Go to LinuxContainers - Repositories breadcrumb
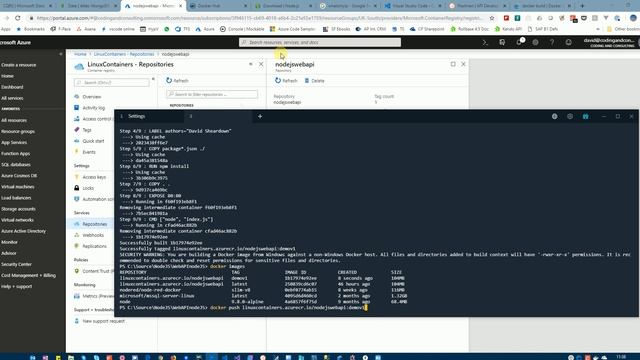 (124, 54)
